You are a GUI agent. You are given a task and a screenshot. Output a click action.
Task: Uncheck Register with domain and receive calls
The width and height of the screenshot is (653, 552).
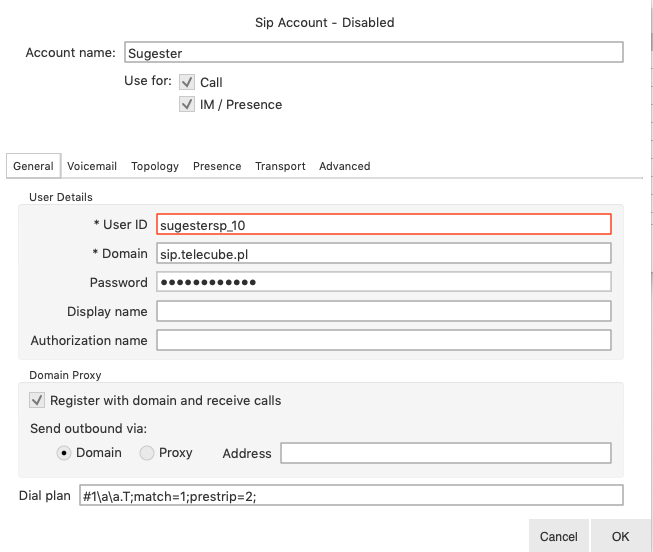[x=37, y=401]
